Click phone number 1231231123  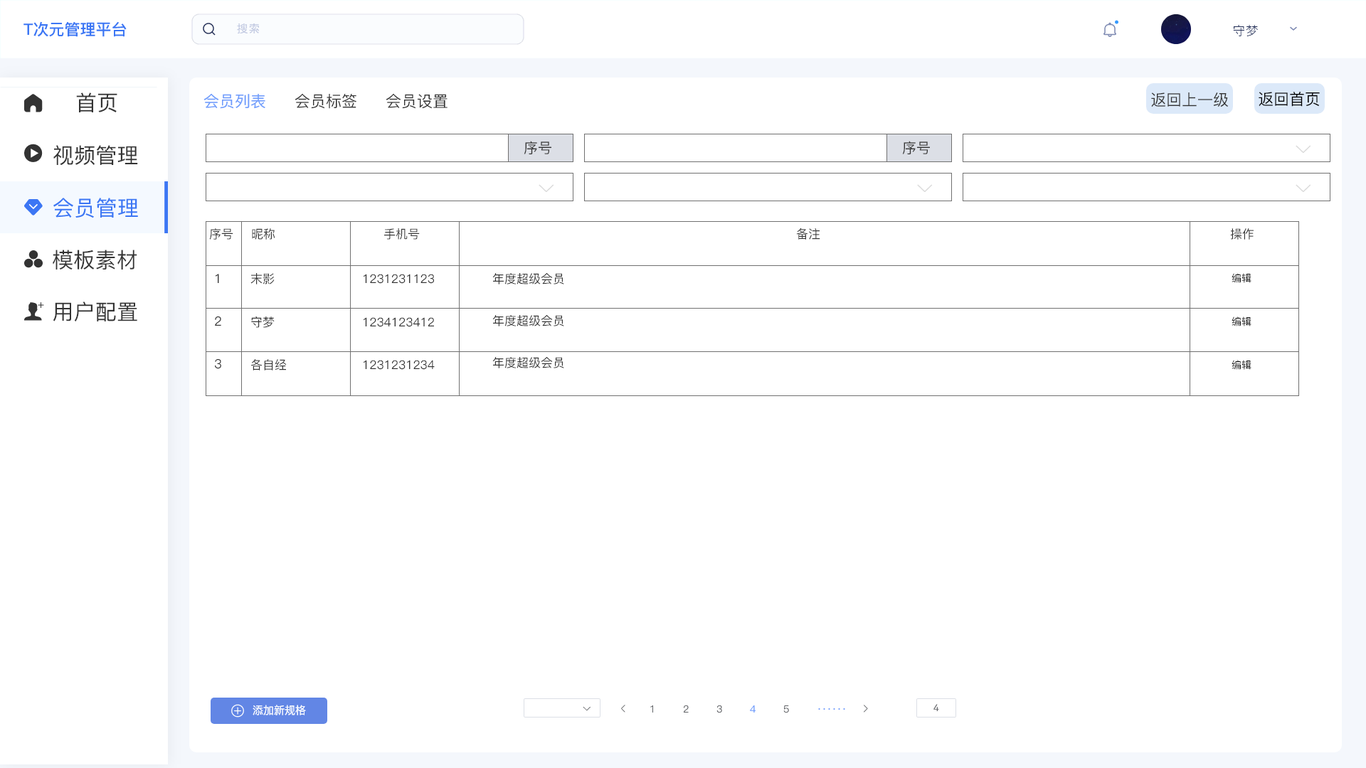(x=399, y=279)
